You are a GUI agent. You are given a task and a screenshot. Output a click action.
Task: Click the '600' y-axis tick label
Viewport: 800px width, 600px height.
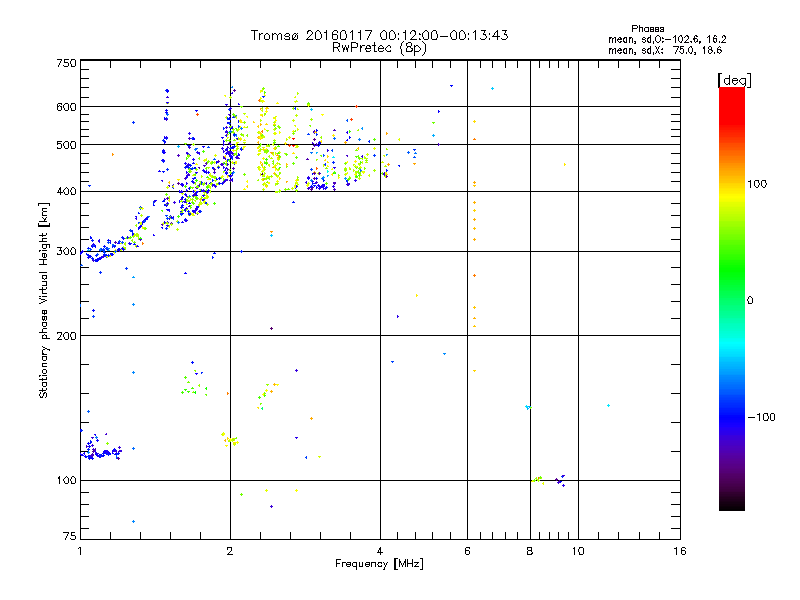66,107
